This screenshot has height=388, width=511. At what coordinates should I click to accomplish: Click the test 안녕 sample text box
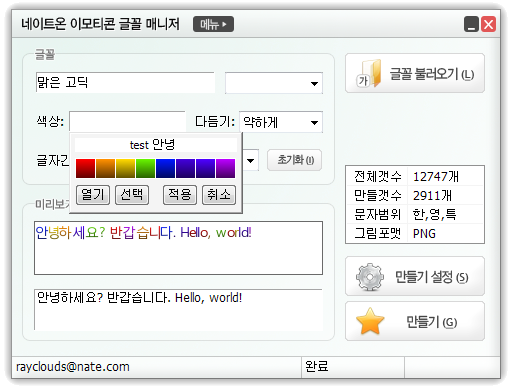pos(156,145)
